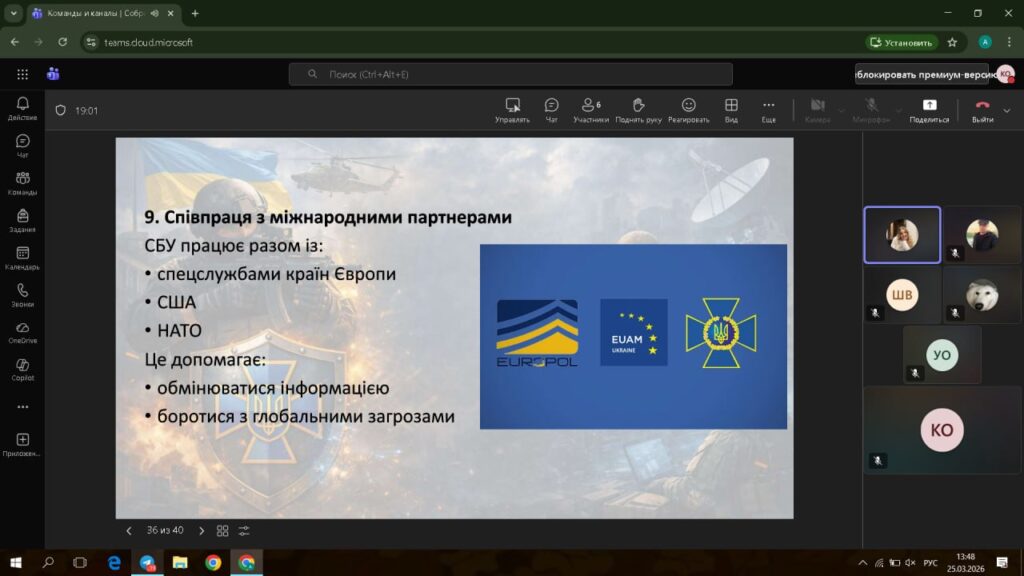The image size is (1024, 576).
Task: Expand camera options arrow
Action: tap(842, 110)
